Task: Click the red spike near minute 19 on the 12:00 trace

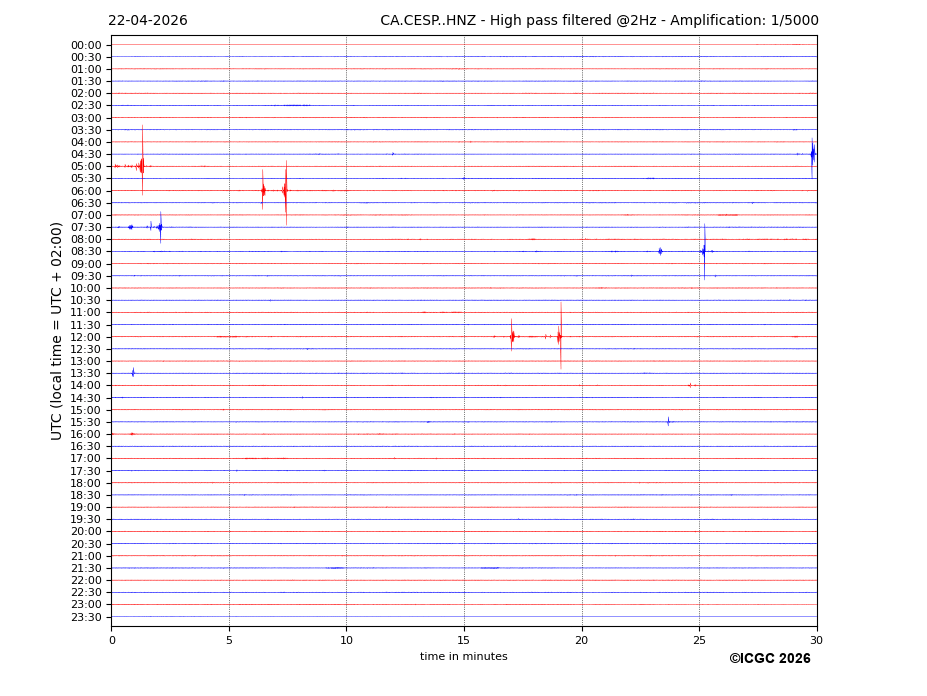Action: [560, 337]
